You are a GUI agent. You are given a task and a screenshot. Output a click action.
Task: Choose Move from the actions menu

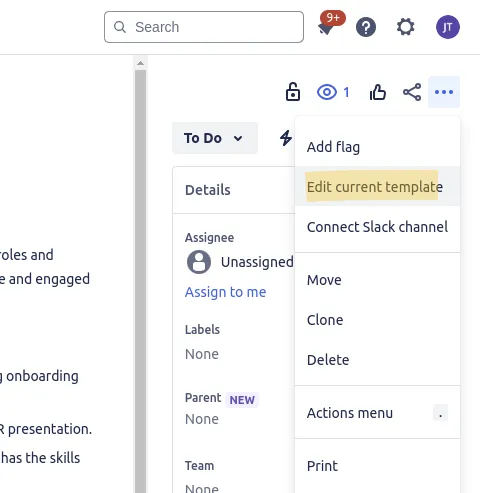377,280
